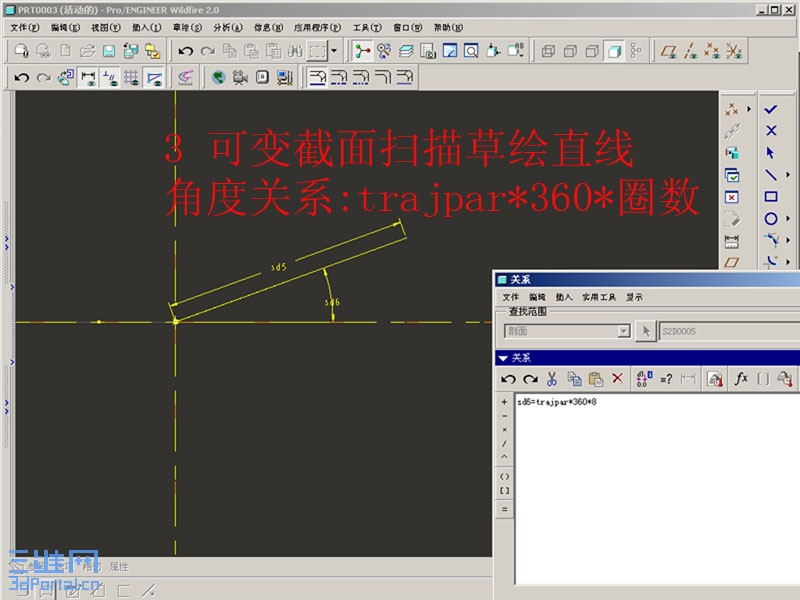Select the Line sketch tool
This screenshot has height=600, width=800.
[x=770, y=175]
